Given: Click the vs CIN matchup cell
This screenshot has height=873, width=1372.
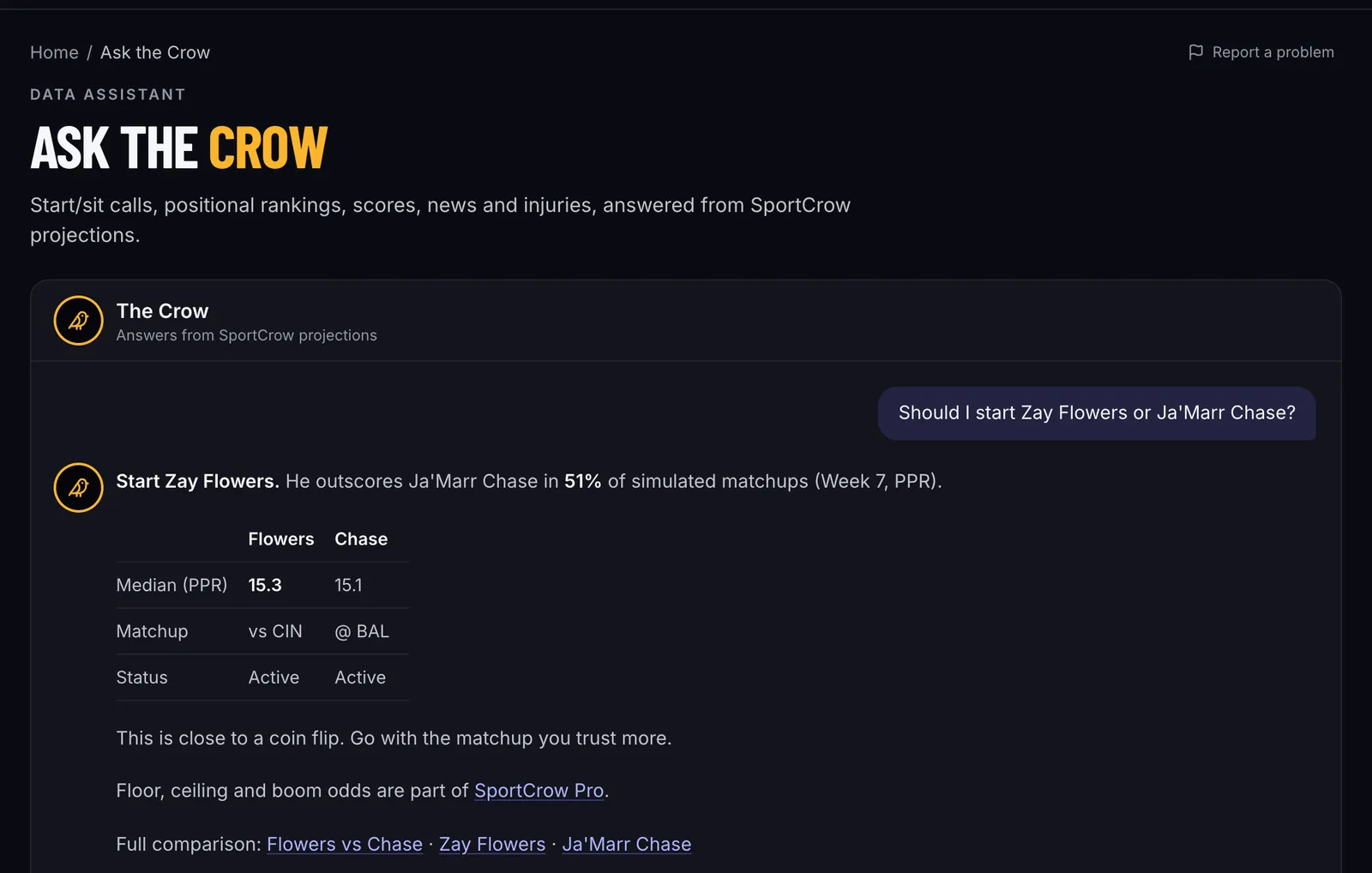Looking at the screenshot, I should pyautogui.click(x=275, y=631).
